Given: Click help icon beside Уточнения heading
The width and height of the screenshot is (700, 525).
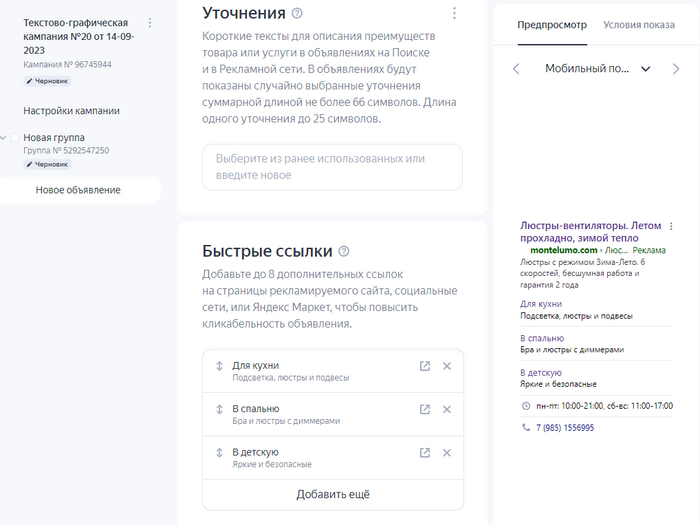Looking at the screenshot, I should click(296, 13).
